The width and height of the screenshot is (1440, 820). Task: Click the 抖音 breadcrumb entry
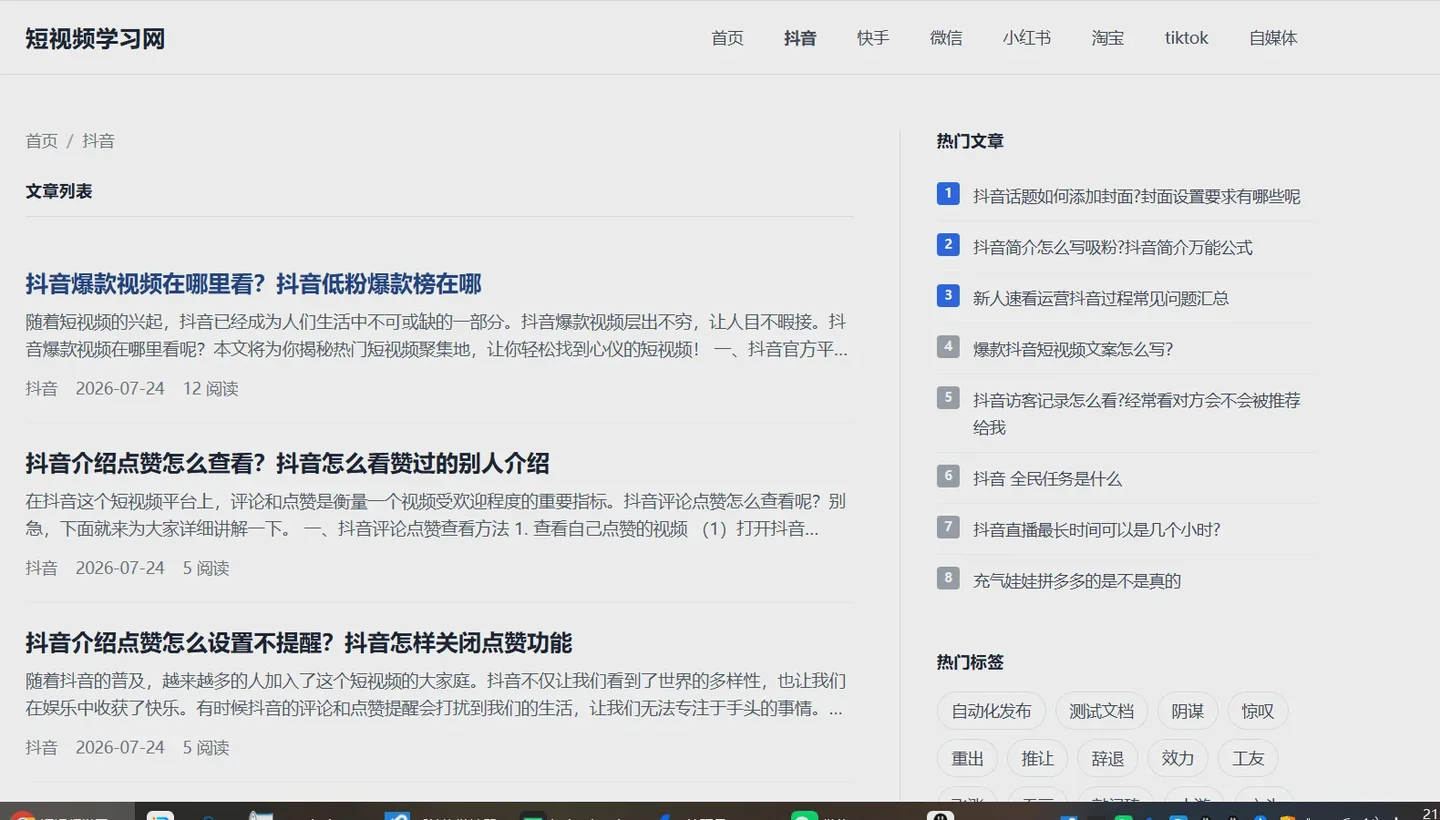pos(98,141)
